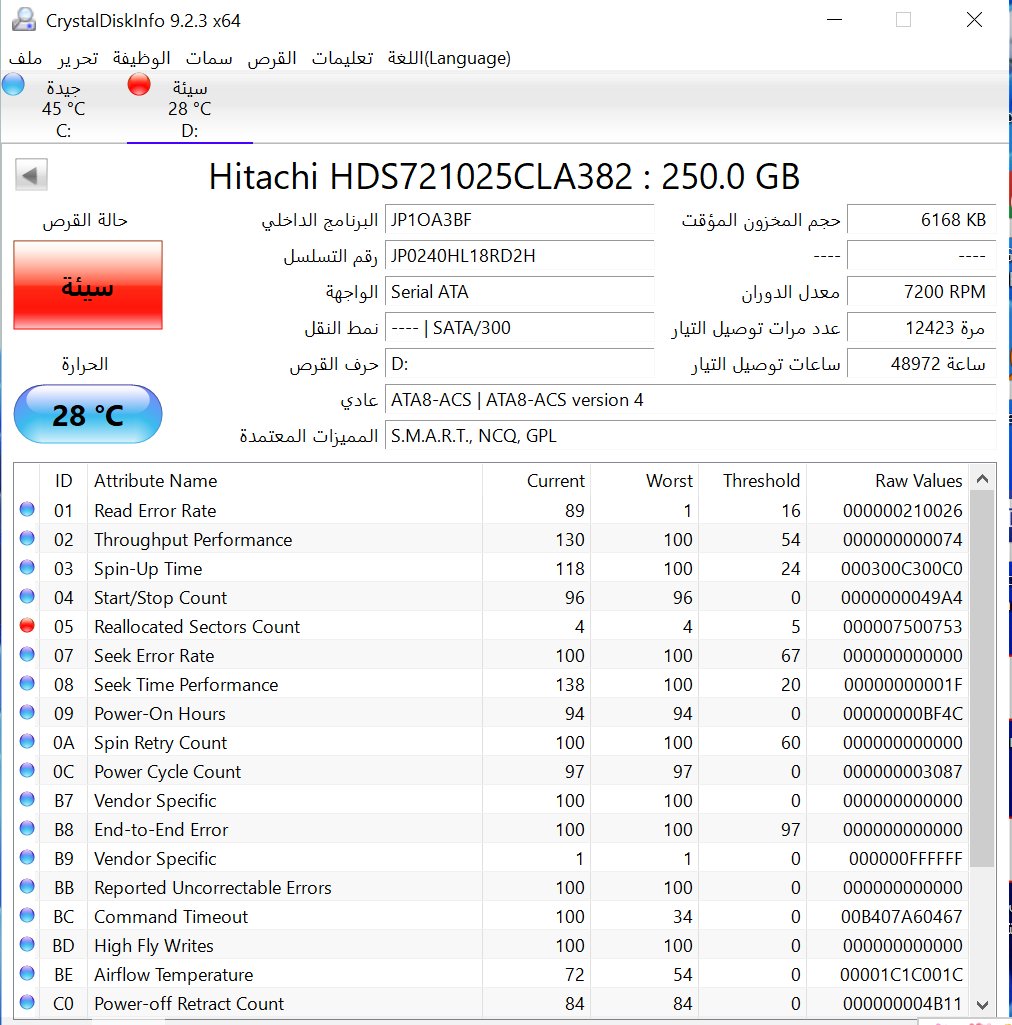Click the attribute list vertical scrollbar thumb
1012x1025 pixels.
[982, 679]
